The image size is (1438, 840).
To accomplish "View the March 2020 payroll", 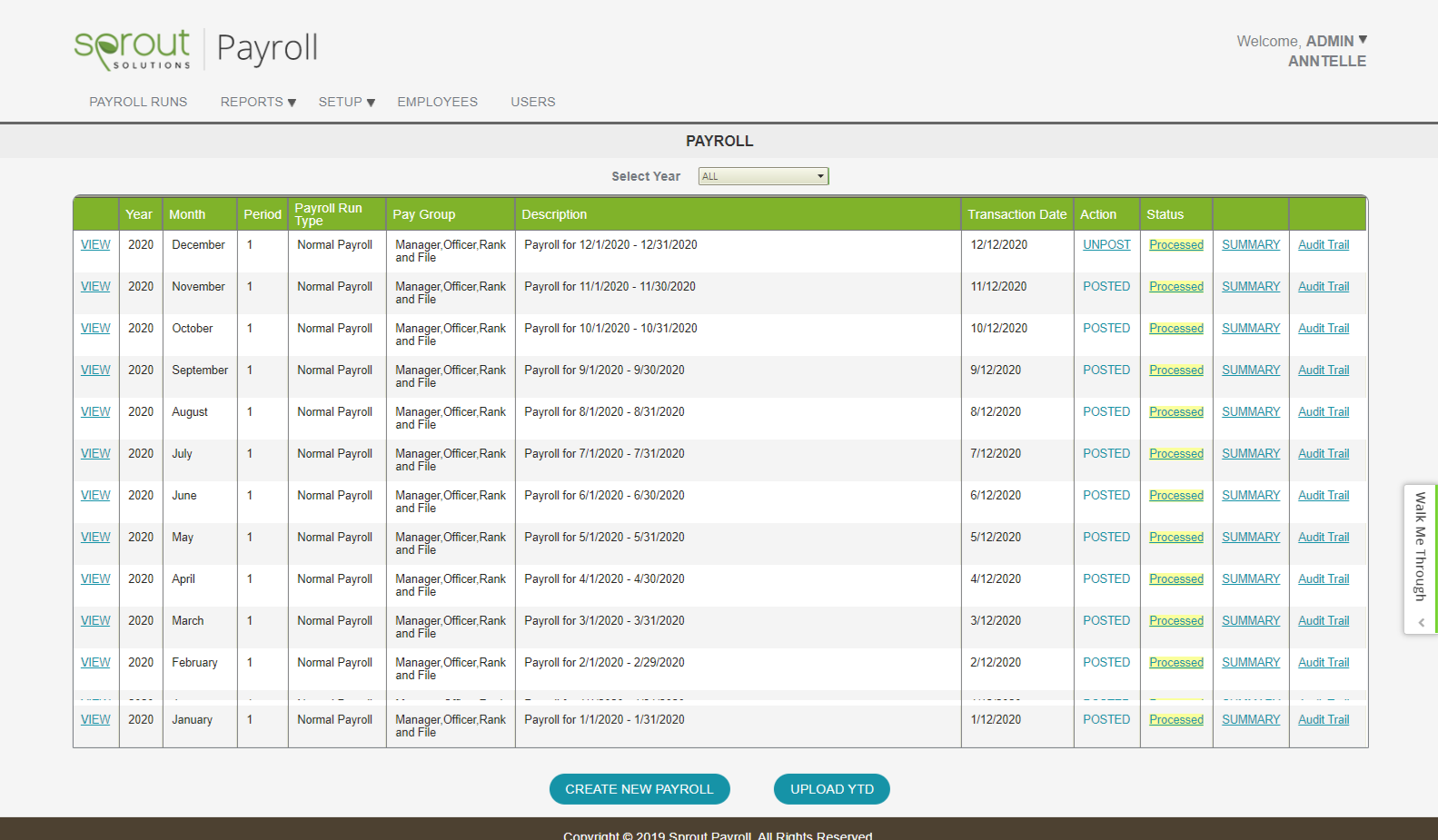I will point(95,620).
